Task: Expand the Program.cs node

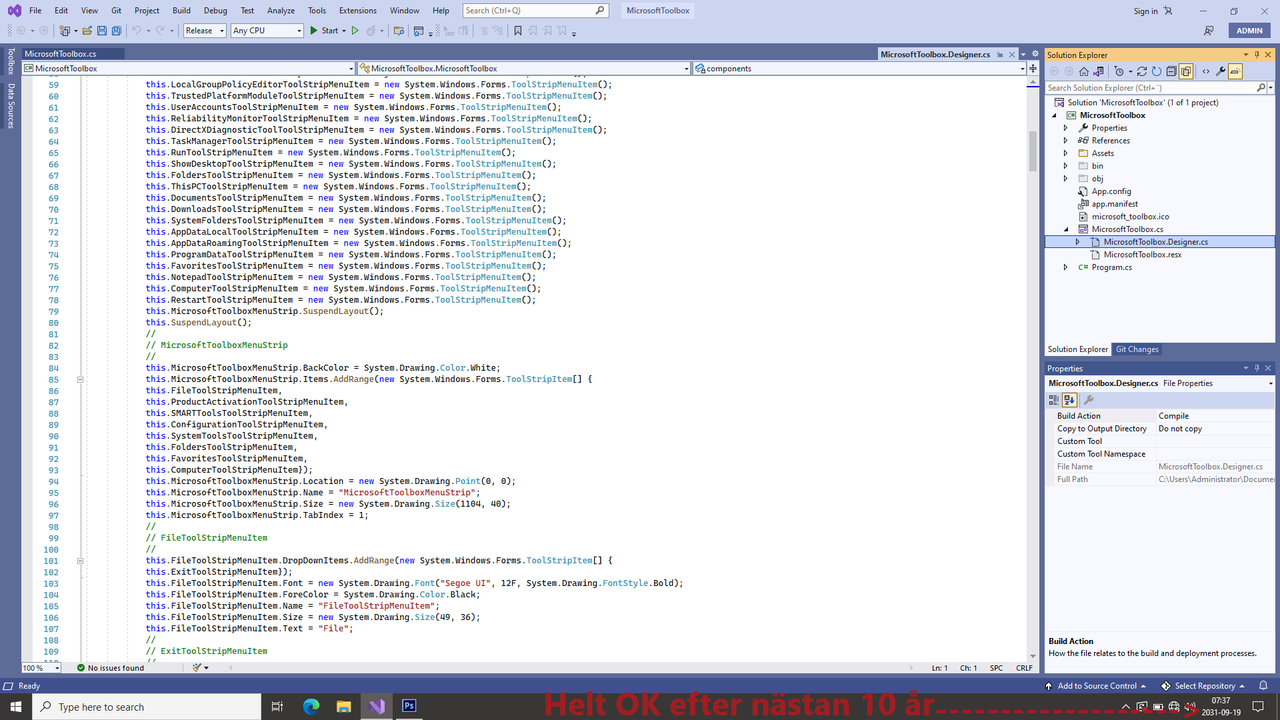Action: [1066, 267]
